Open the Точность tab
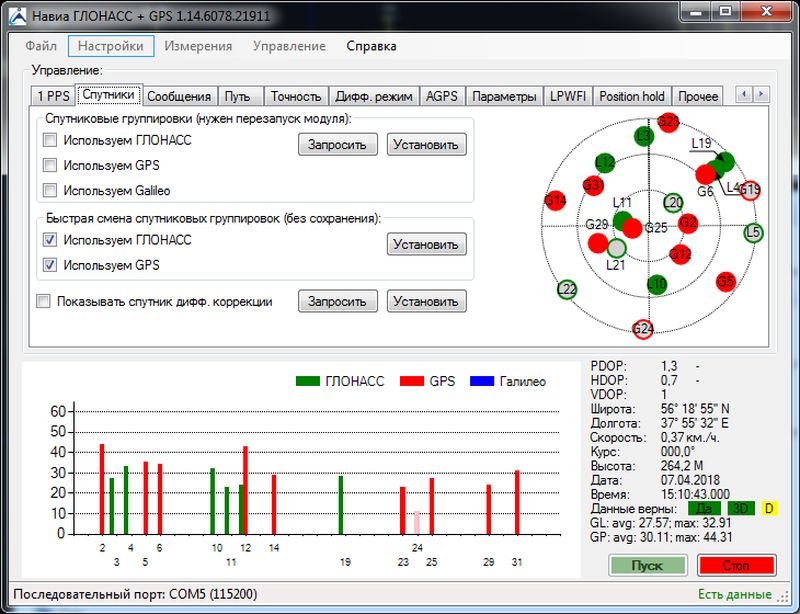Screen dimensions: 800x614 pos(296,96)
